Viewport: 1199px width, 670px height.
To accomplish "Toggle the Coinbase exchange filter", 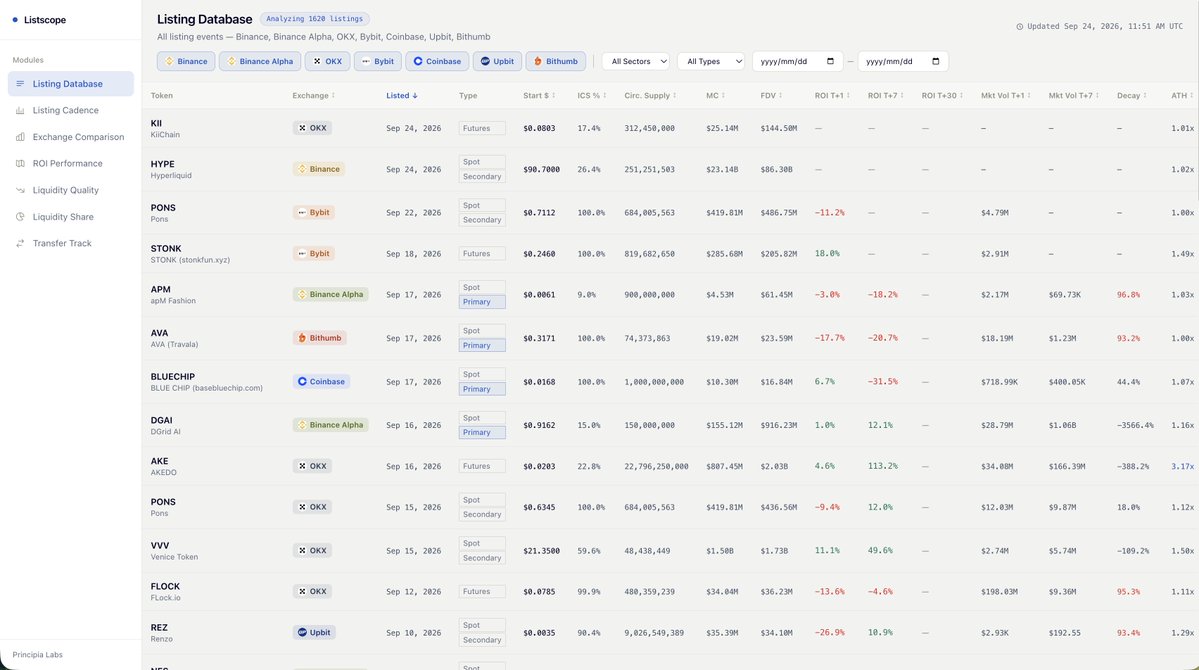I will click(x=437, y=61).
